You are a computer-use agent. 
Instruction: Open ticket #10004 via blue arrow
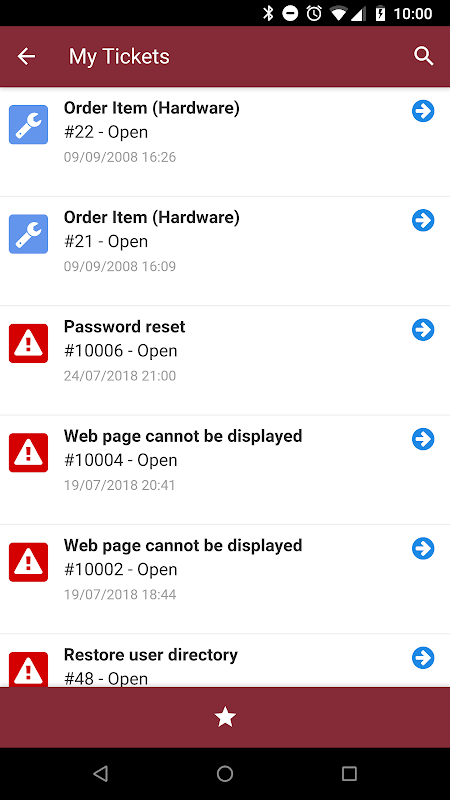(423, 439)
